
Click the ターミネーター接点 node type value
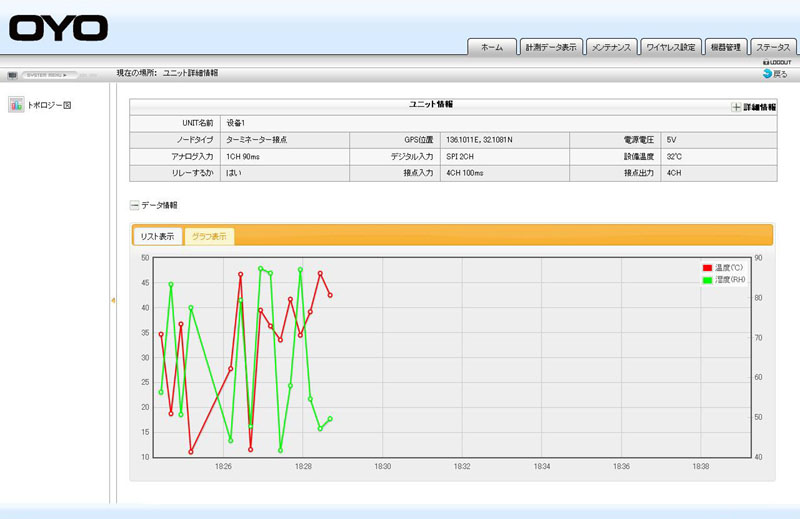coord(257,140)
